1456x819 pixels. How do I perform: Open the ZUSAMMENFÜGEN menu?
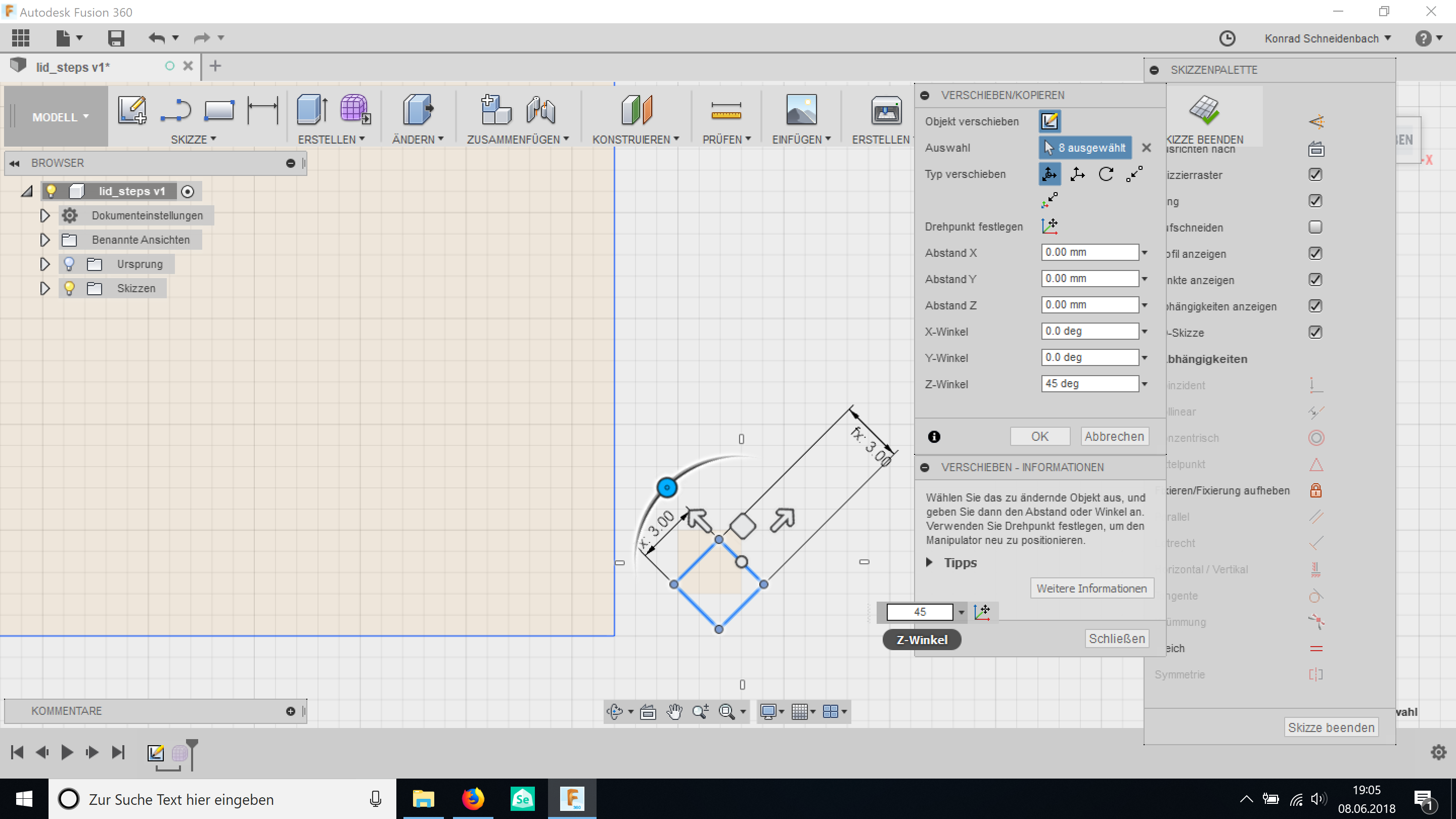(x=518, y=139)
